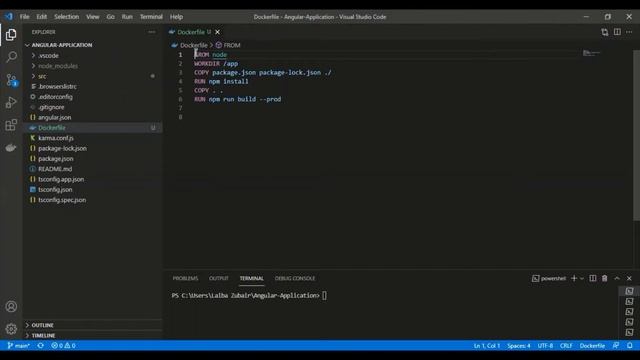Open the Selection menu

tap(67, 17)
